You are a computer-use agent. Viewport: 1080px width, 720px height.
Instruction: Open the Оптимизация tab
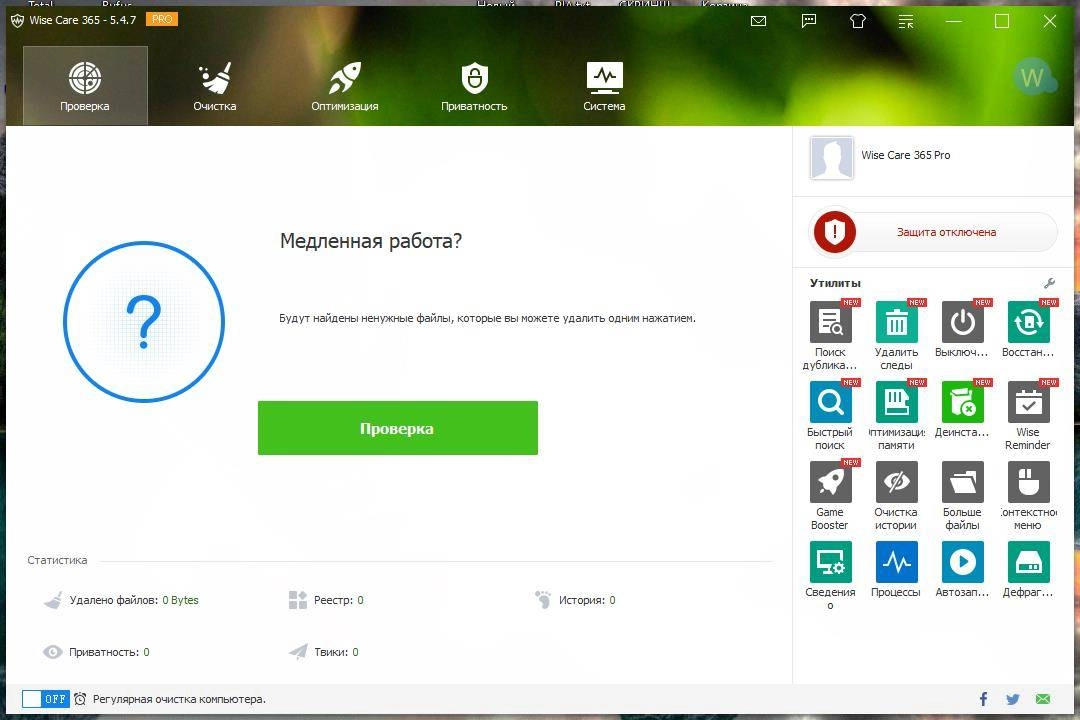point(344,85)
